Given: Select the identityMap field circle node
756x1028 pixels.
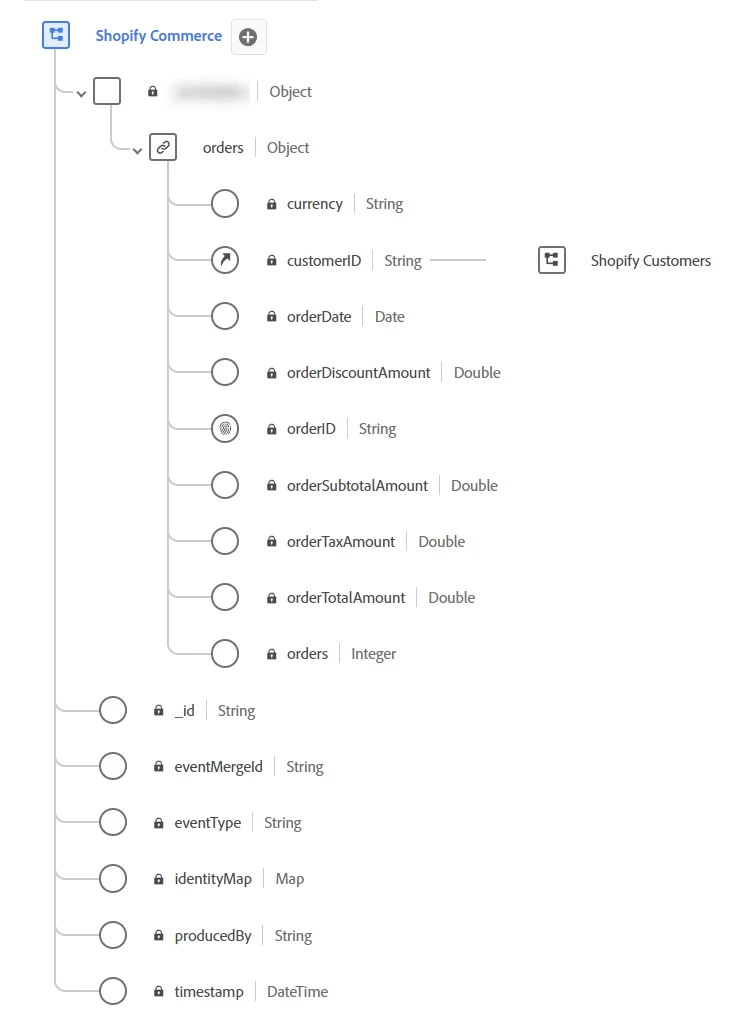Looking at the screenshot, I should pos(113,879).
